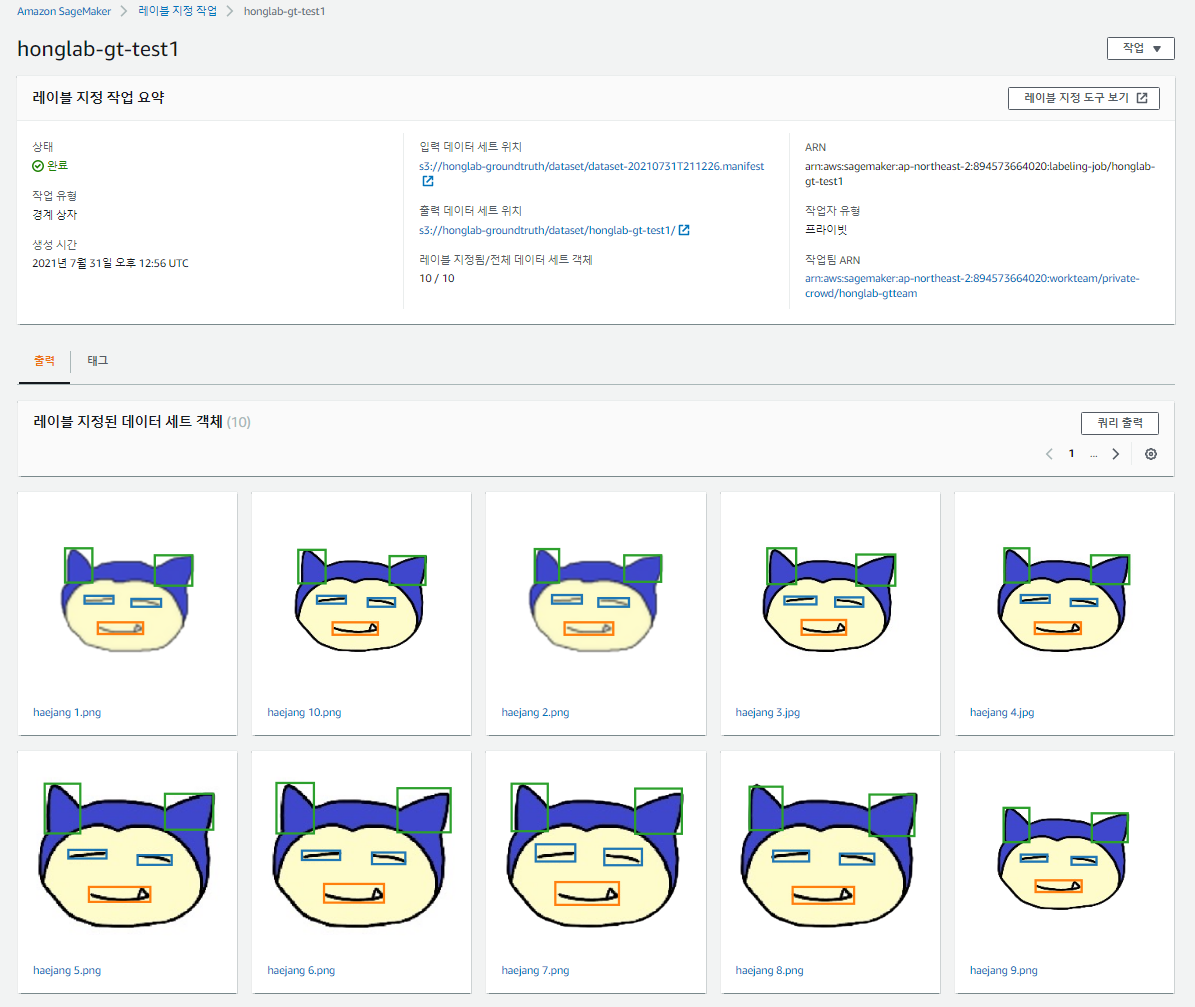The height and width of the screenshot is (1007, 1195).
Task: Open the haejang 6.png file link
Action: (x=301, y=970)
